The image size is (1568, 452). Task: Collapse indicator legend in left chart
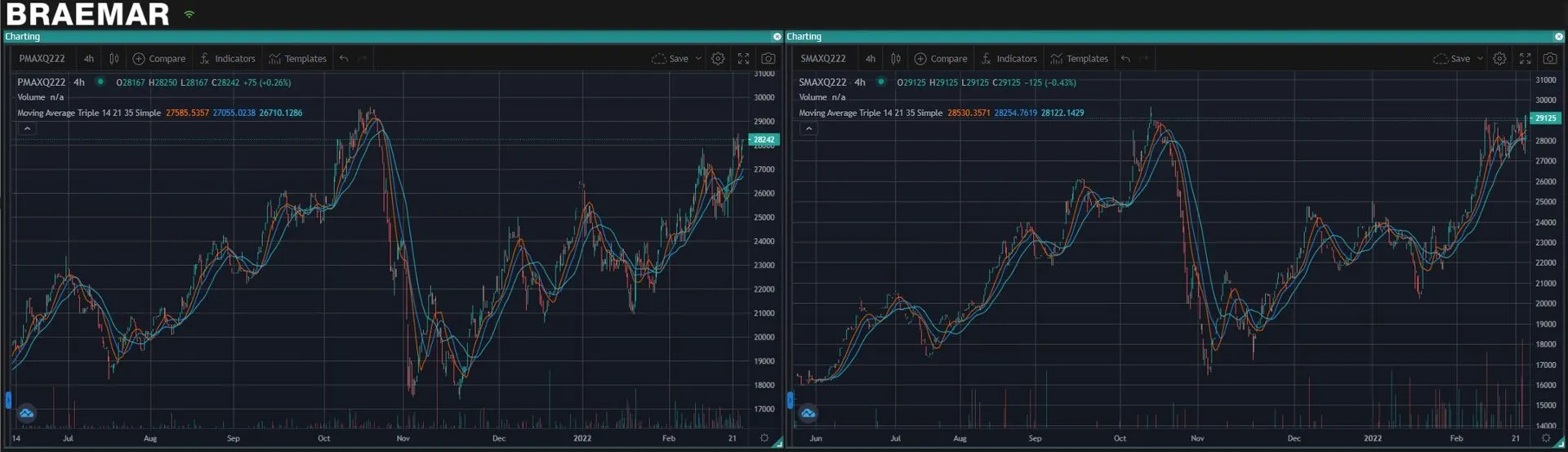(27, 129)
